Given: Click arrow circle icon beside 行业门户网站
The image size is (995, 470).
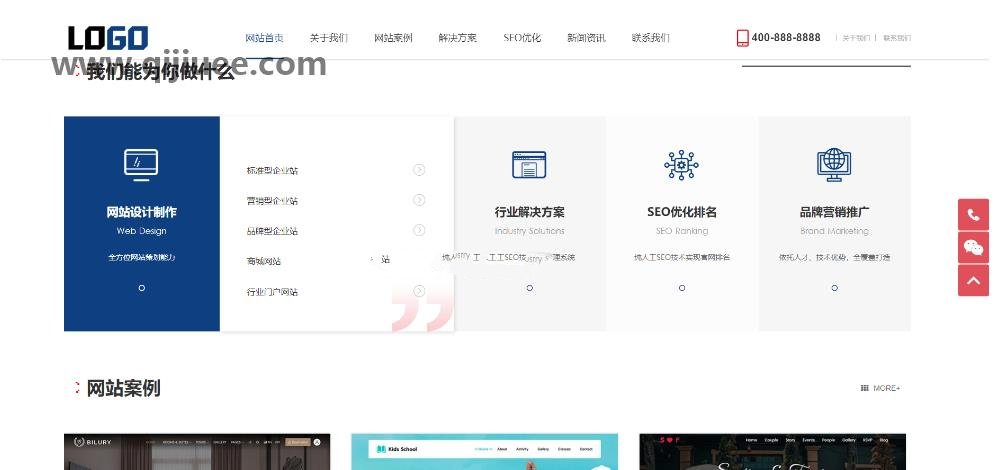Looking at the screenshot, I should (x=419, y=291).
